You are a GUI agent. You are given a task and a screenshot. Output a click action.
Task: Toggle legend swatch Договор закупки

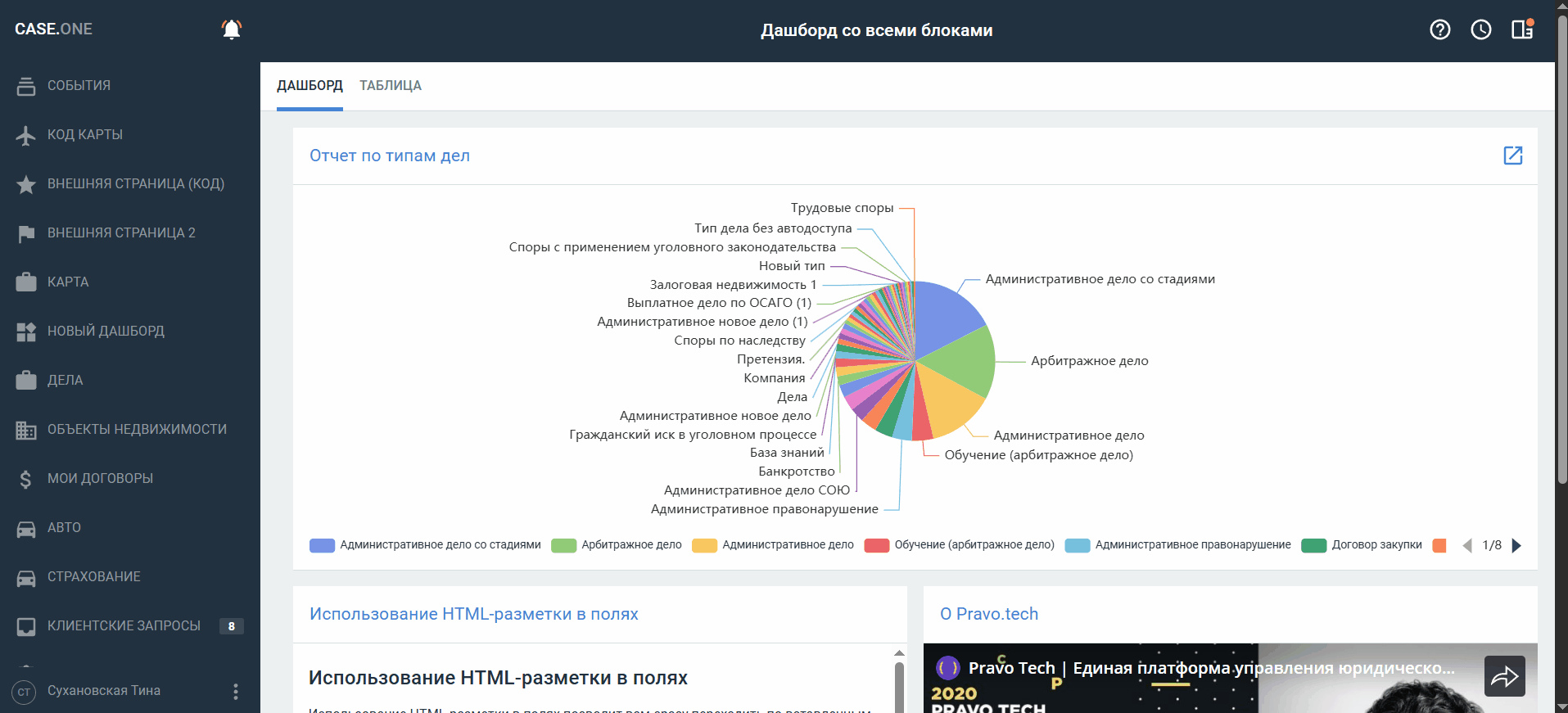(1313, 545)
